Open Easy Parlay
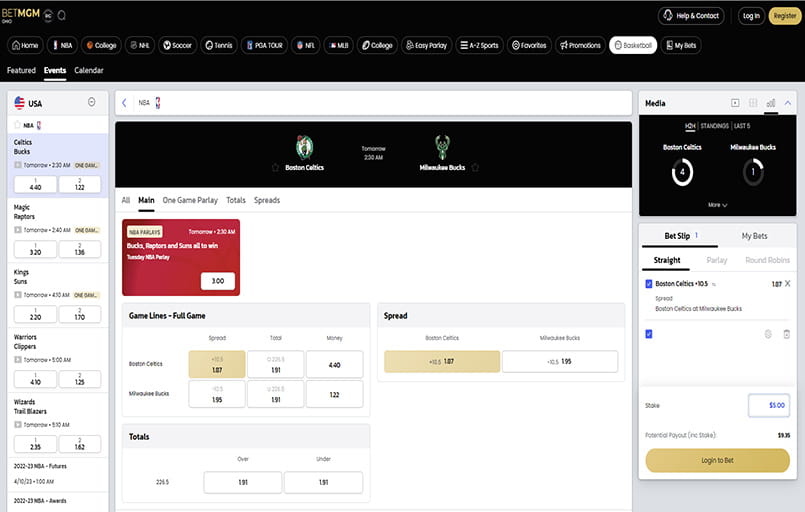805x512 pixels. (426, 45)
